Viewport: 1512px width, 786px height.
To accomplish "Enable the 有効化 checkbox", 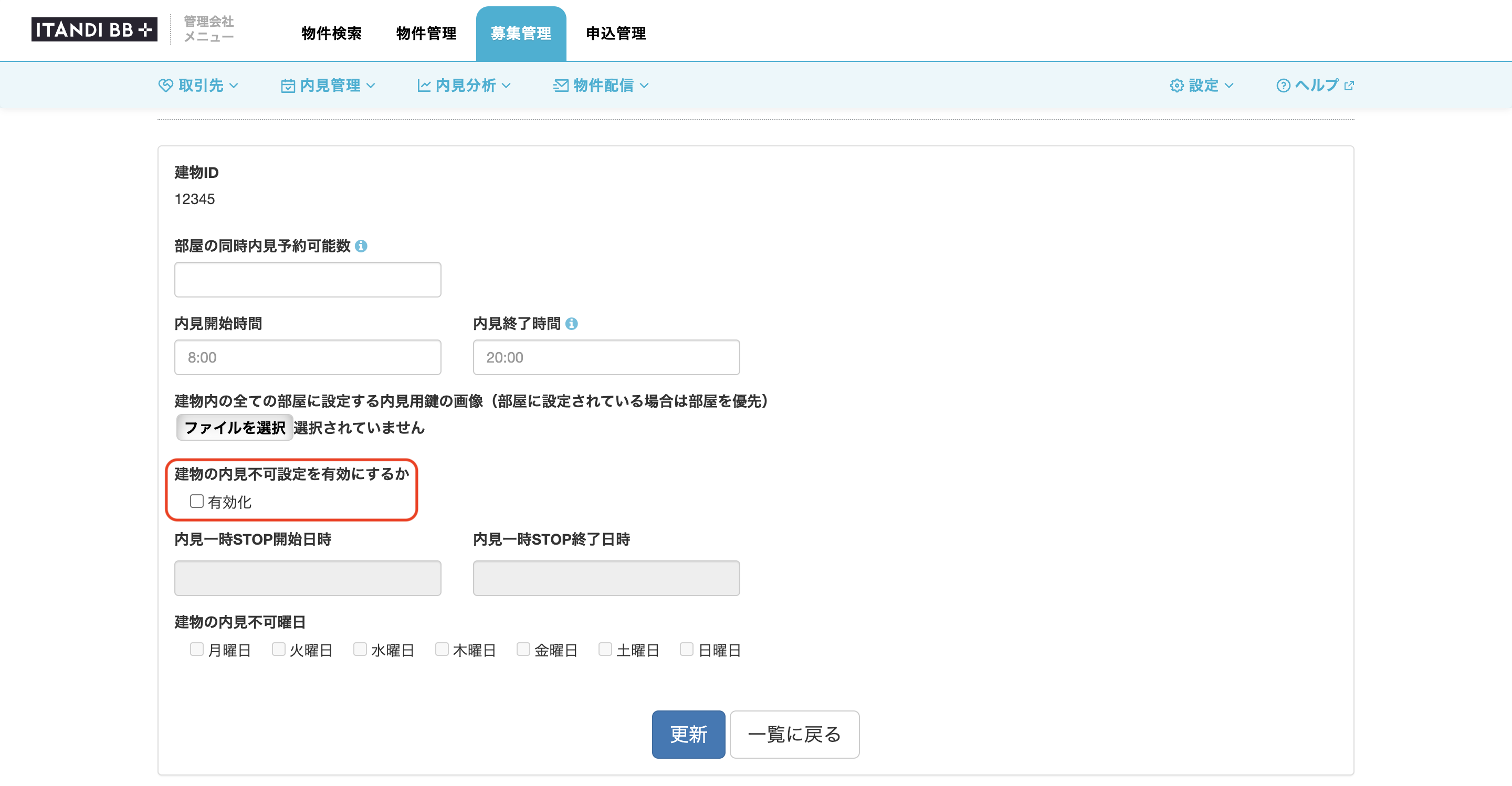I will [197, 501].
